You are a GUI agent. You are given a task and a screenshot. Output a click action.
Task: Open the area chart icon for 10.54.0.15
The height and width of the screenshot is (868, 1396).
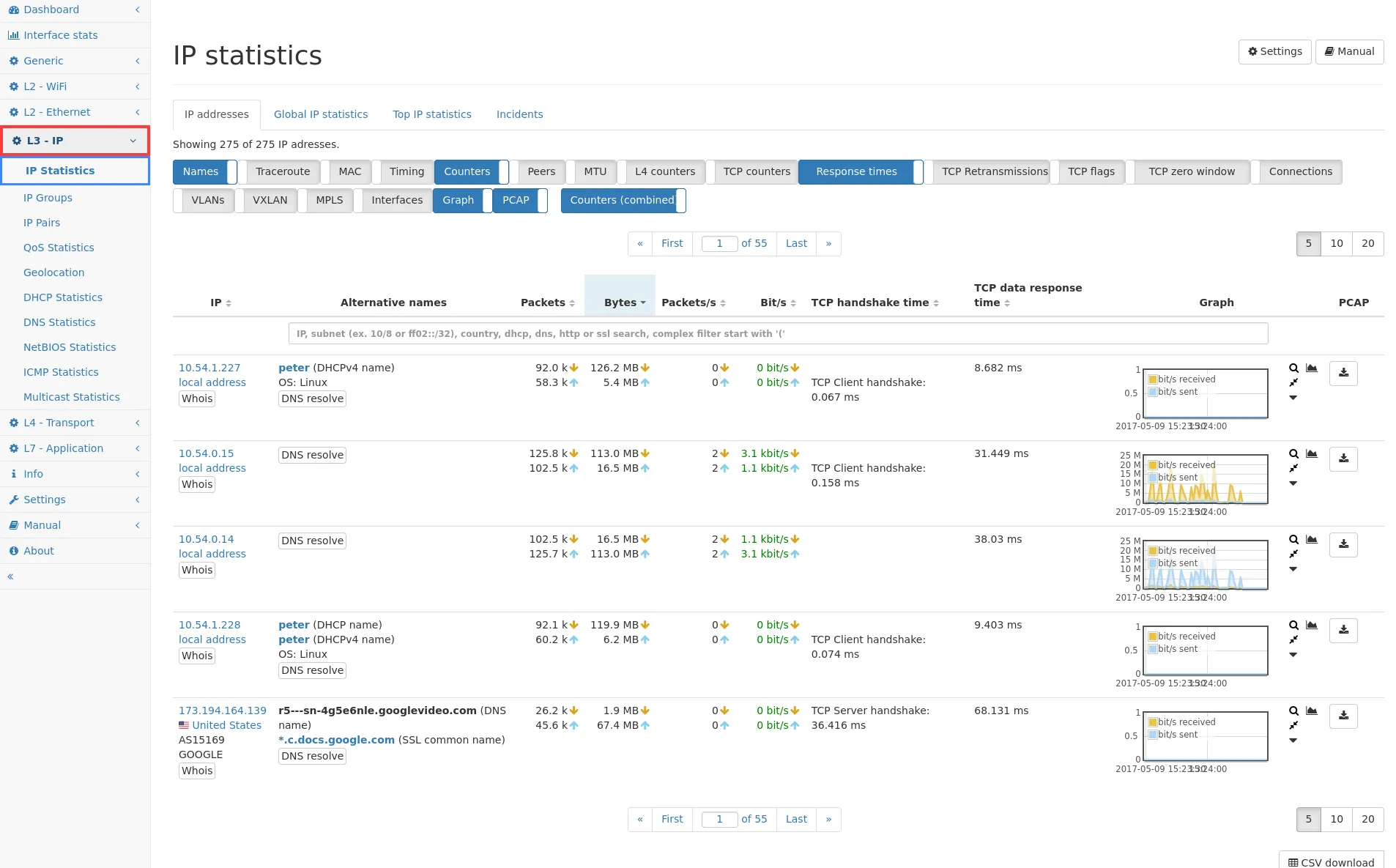click(x=1312, y=454)
